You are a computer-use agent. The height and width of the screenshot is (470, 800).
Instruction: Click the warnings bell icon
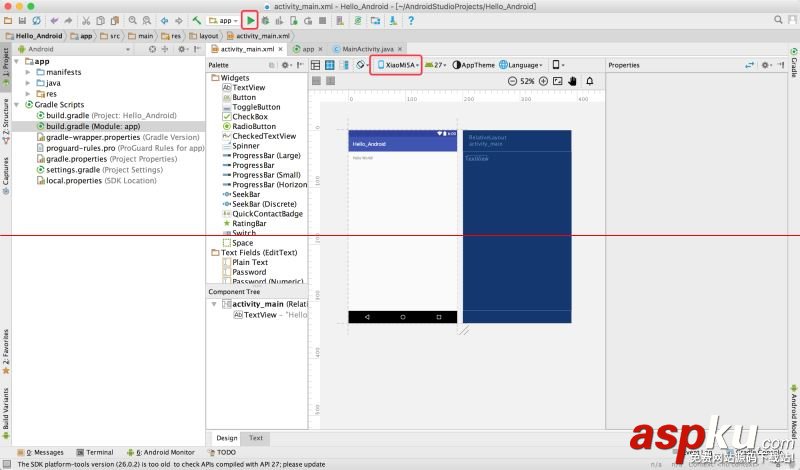pos(590,81)
